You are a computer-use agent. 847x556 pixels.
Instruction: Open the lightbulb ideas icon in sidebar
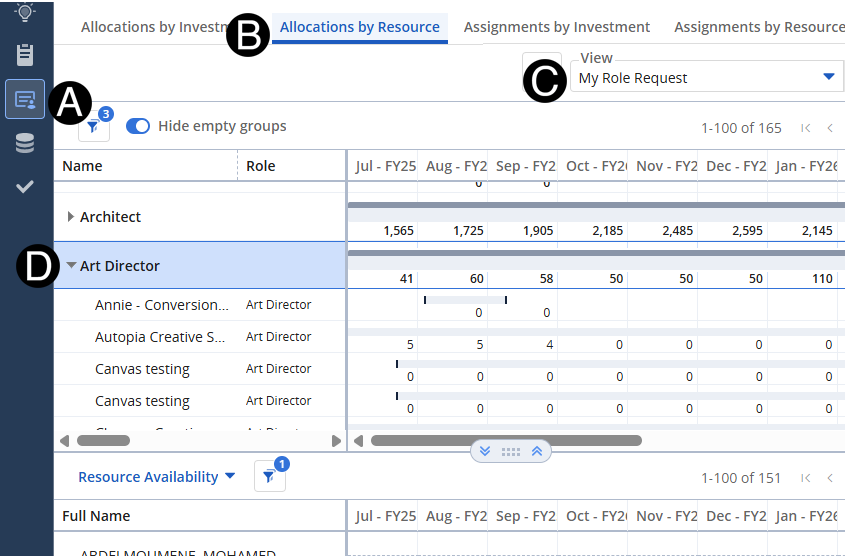[x=25, y=12]
